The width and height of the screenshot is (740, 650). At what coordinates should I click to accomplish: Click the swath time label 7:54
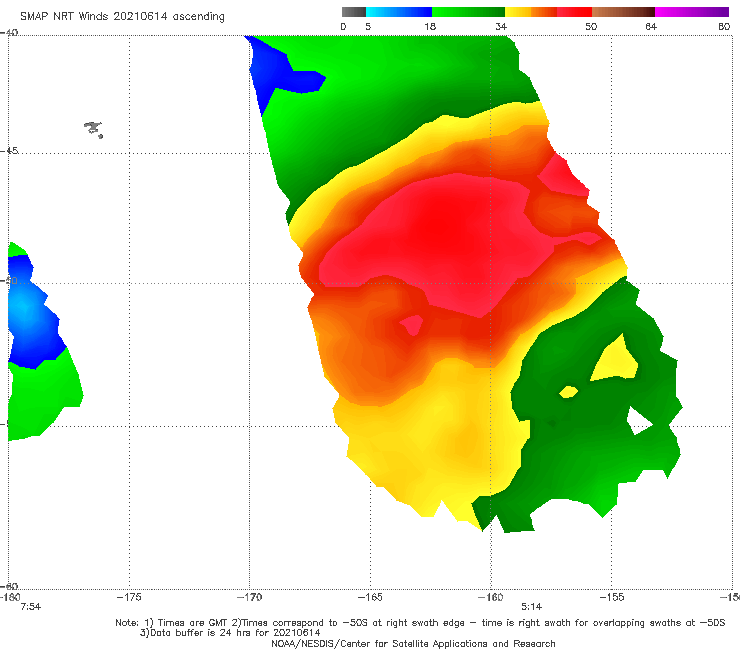point(31,607)
